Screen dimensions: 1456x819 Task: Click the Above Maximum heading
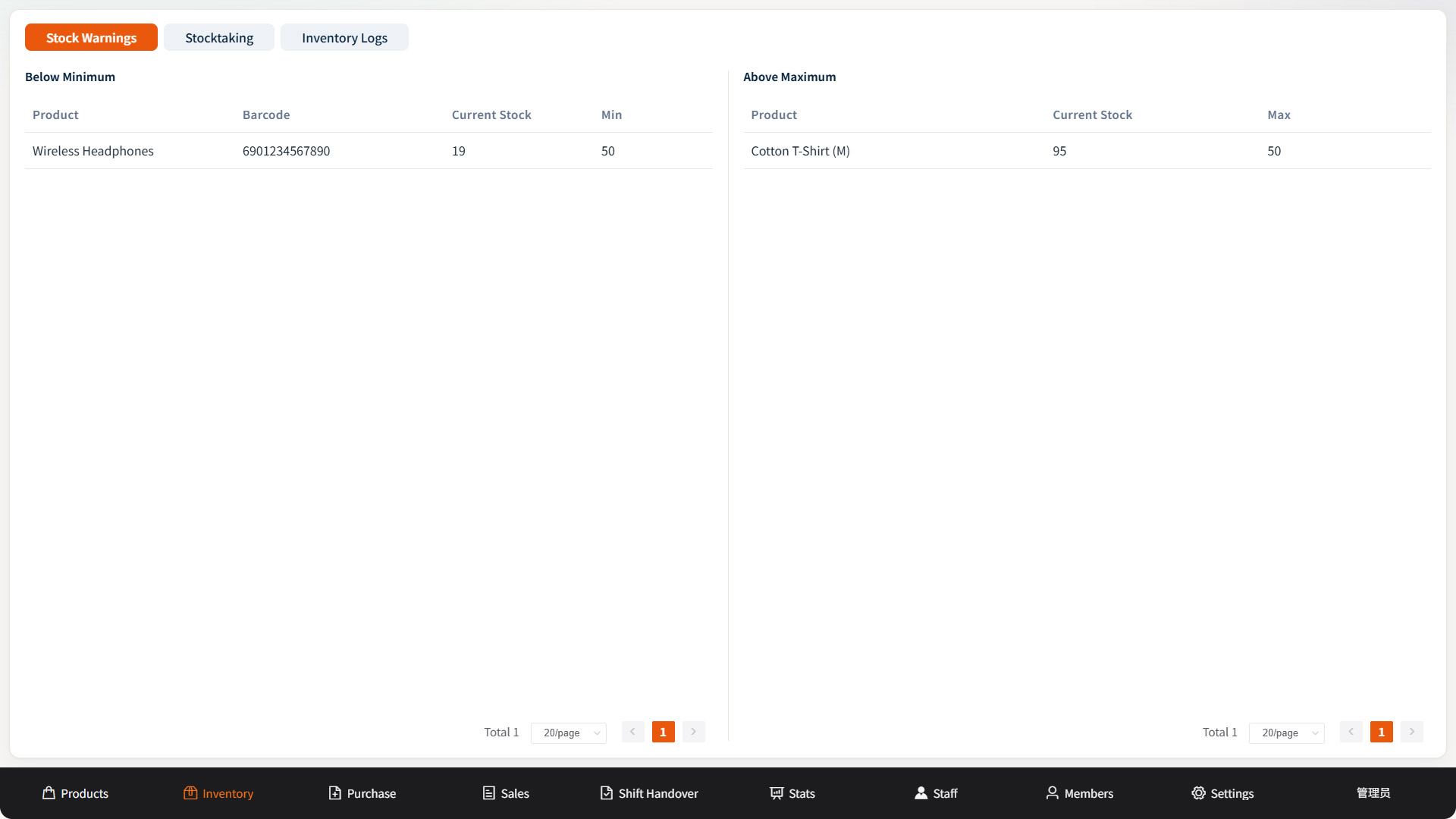tap(789, 77)
